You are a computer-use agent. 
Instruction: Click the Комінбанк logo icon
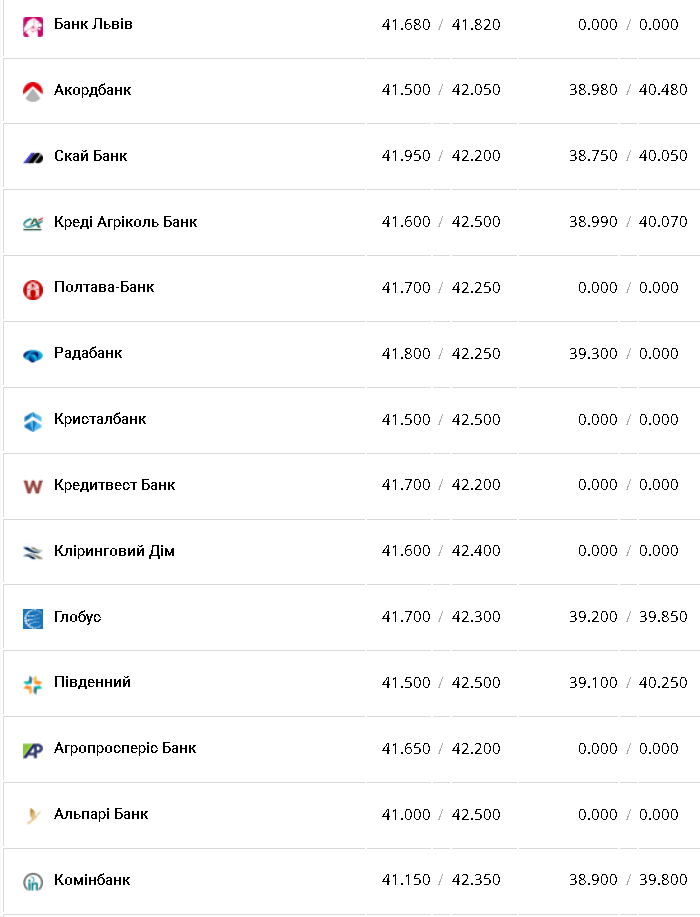(33, 882)
